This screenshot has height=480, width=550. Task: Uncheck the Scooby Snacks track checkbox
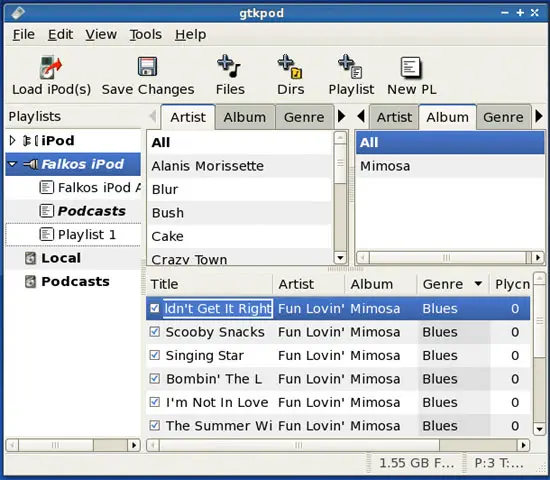tap(155, 332)
